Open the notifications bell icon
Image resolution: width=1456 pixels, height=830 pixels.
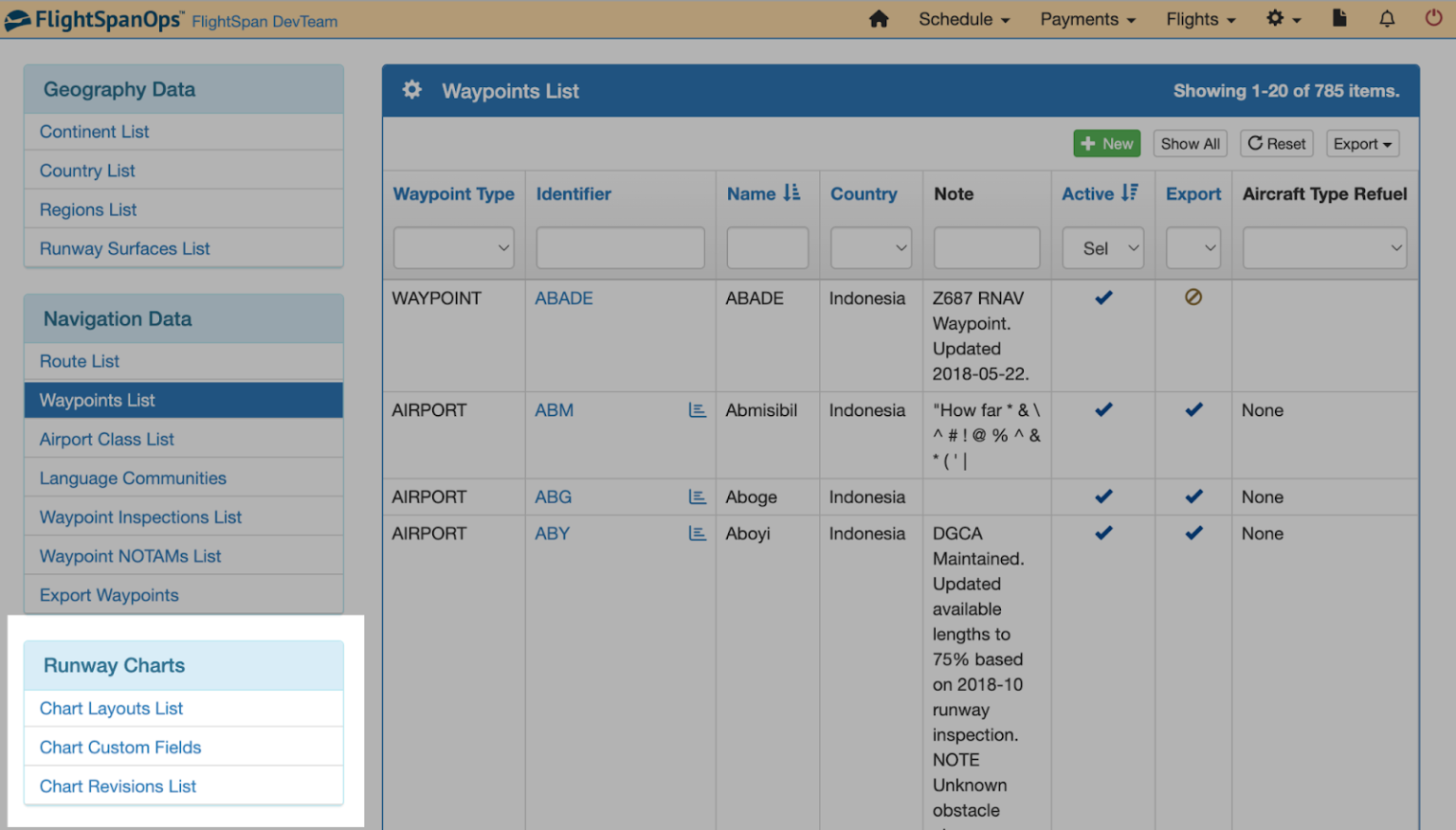pos(1387,18)
